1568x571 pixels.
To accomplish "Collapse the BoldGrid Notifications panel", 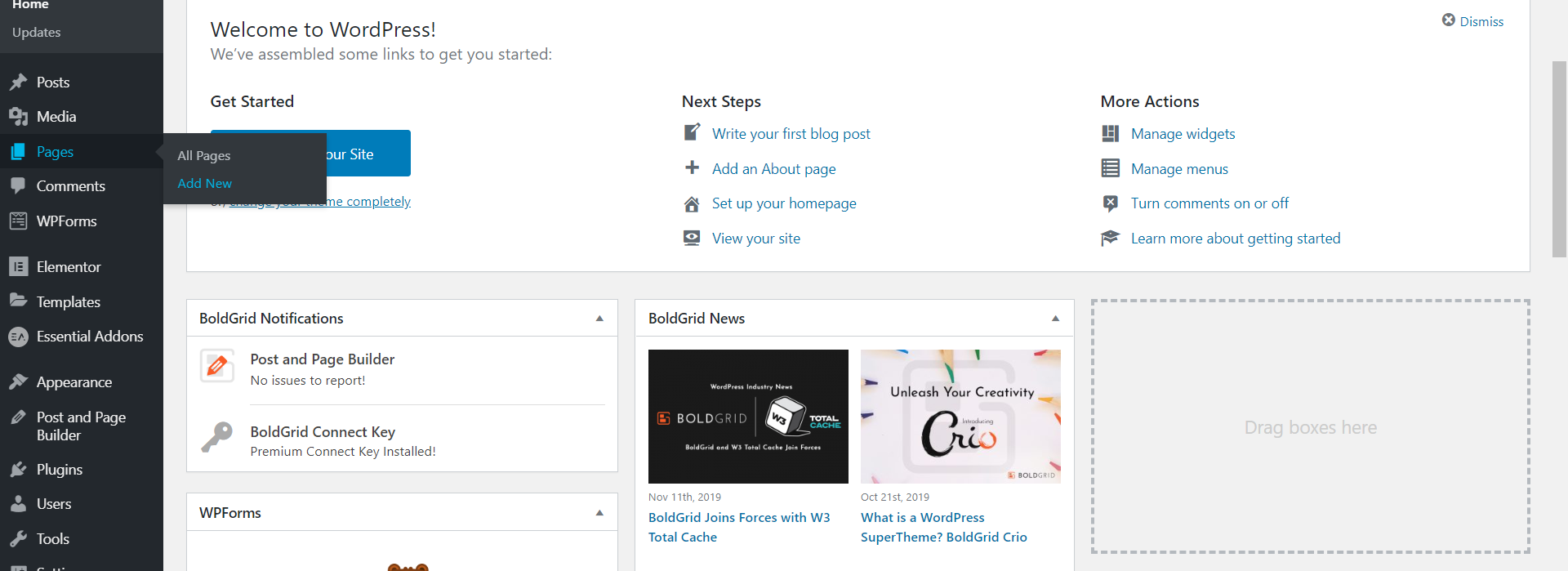I will coord(599,319).
